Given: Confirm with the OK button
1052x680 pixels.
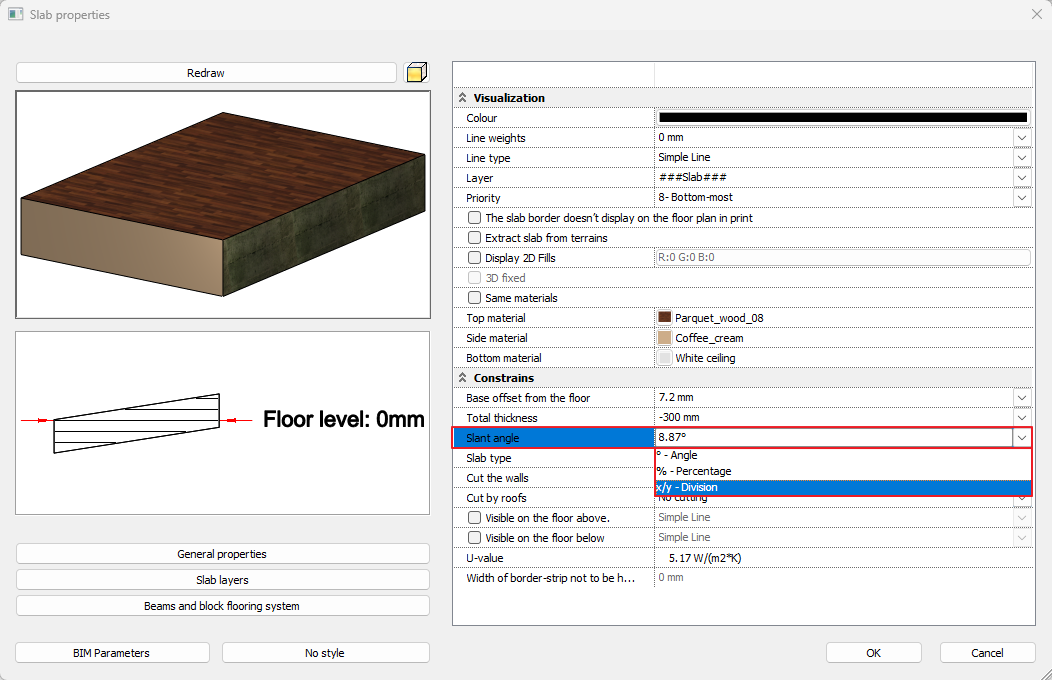Looking at the screenshot, I should click(874, 653).
